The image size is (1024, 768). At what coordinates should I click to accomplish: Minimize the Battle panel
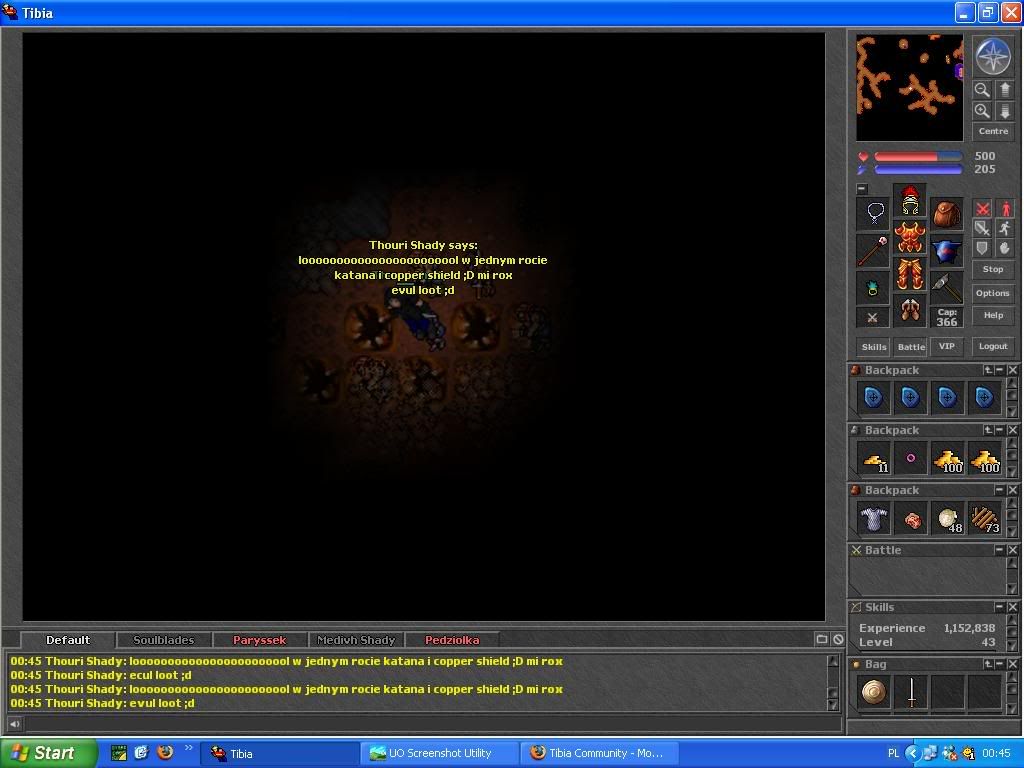coord(999,550)
